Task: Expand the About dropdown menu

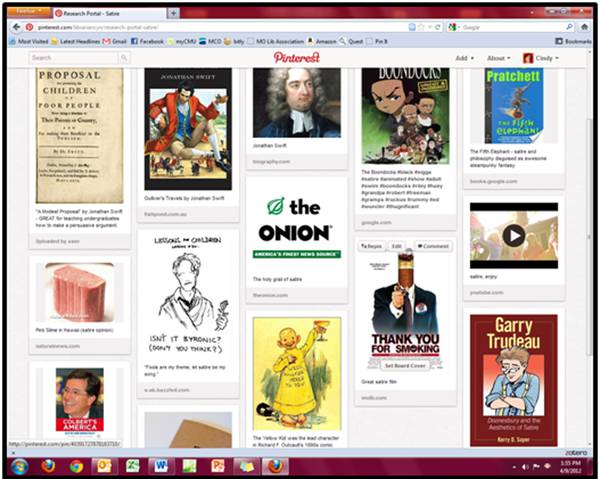Action: [x=496, y=58]
